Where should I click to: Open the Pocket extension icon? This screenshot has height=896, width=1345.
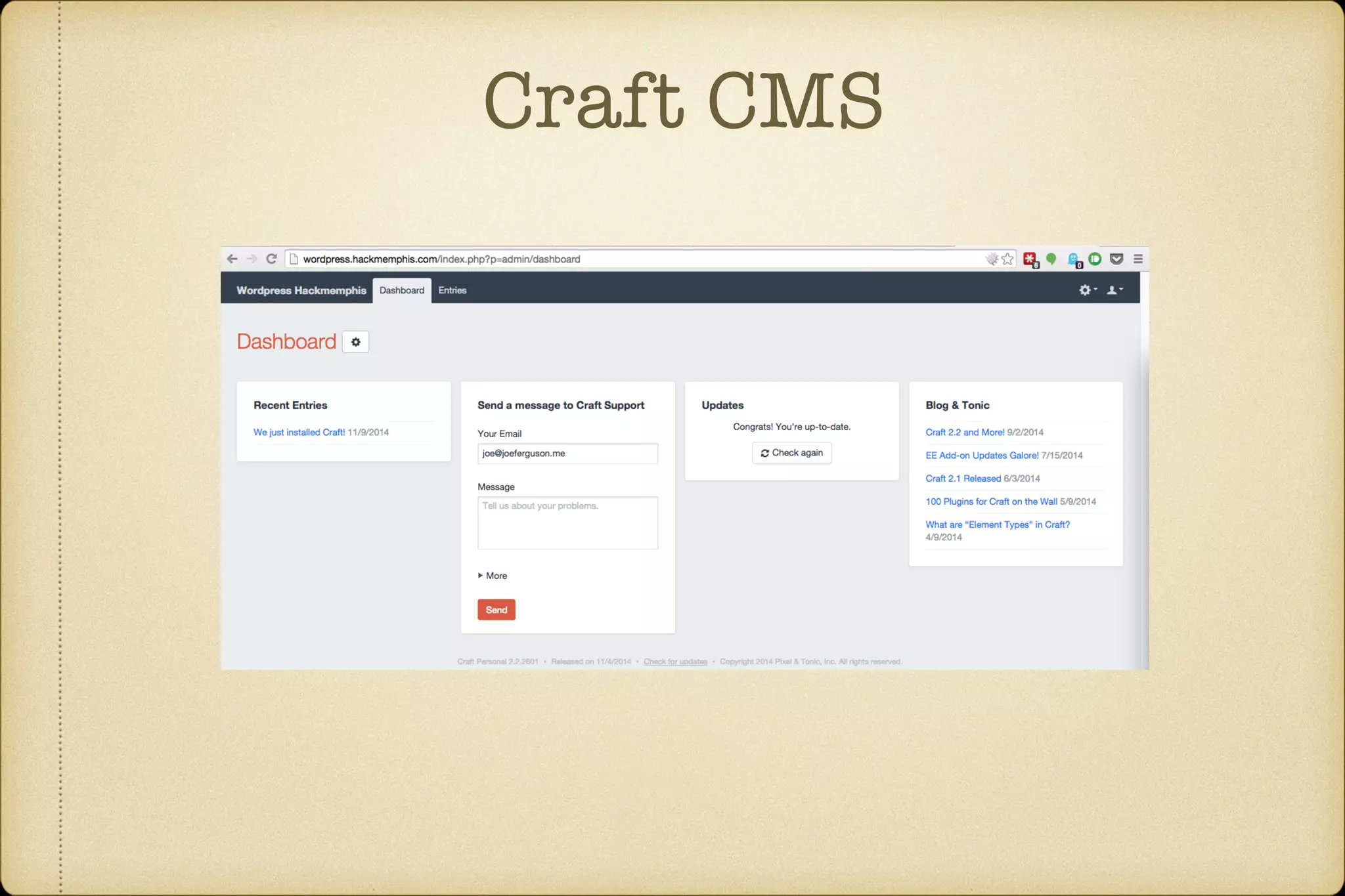tap(1116, 259)
